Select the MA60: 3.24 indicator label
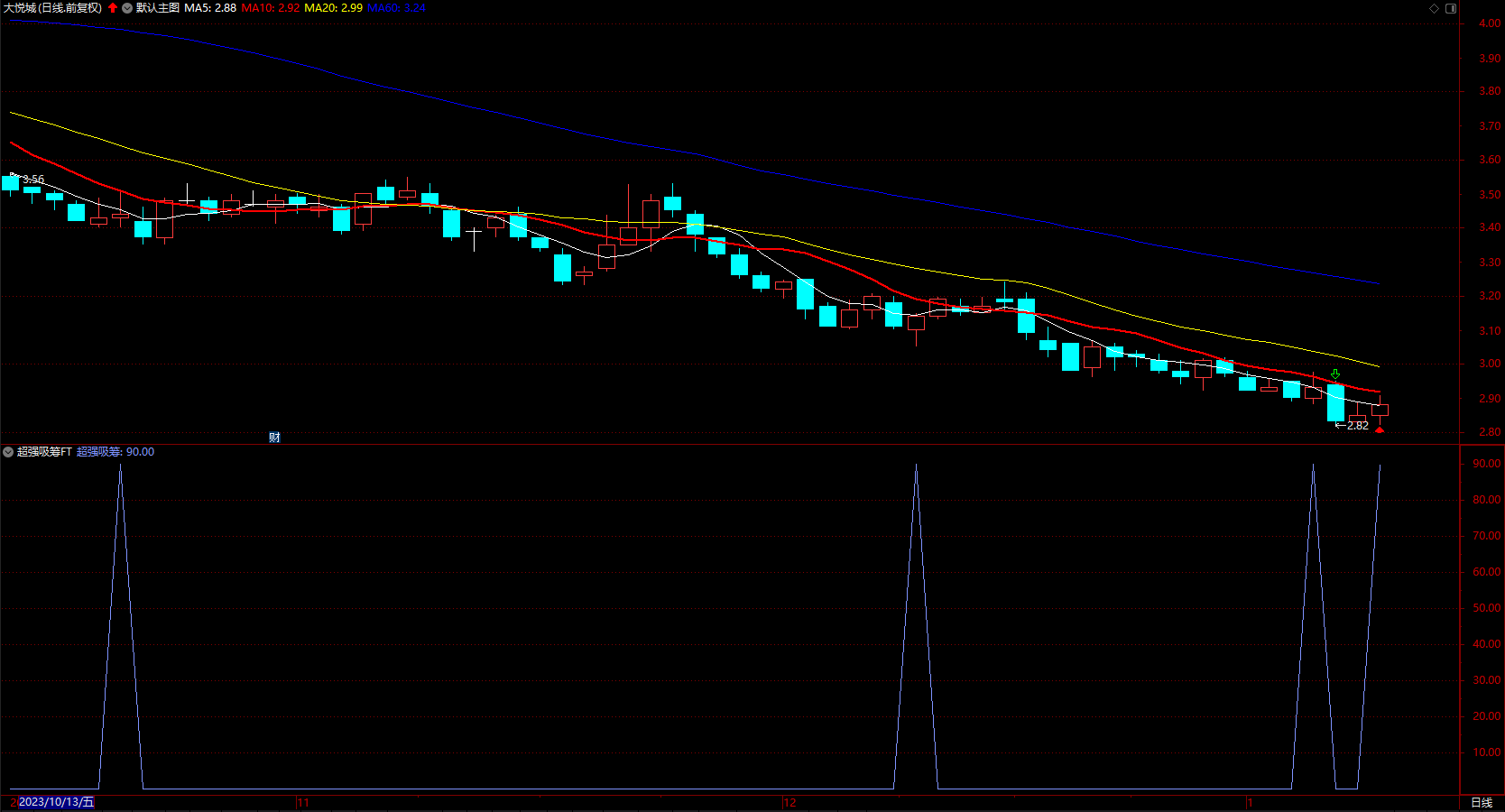The image size is (1505, 812). [x=397, y=8]
